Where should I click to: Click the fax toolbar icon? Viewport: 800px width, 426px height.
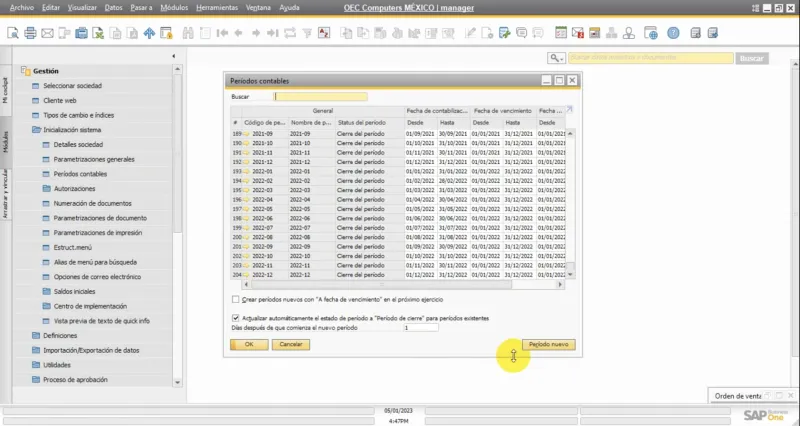(x=81, y=34)
